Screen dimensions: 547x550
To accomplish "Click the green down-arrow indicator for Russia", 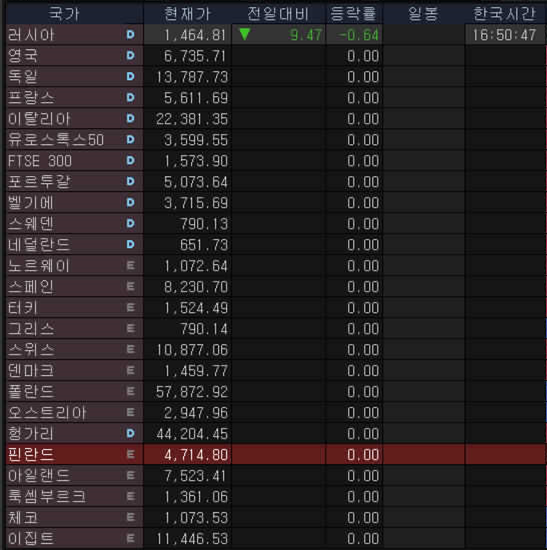I will (245, 34).
